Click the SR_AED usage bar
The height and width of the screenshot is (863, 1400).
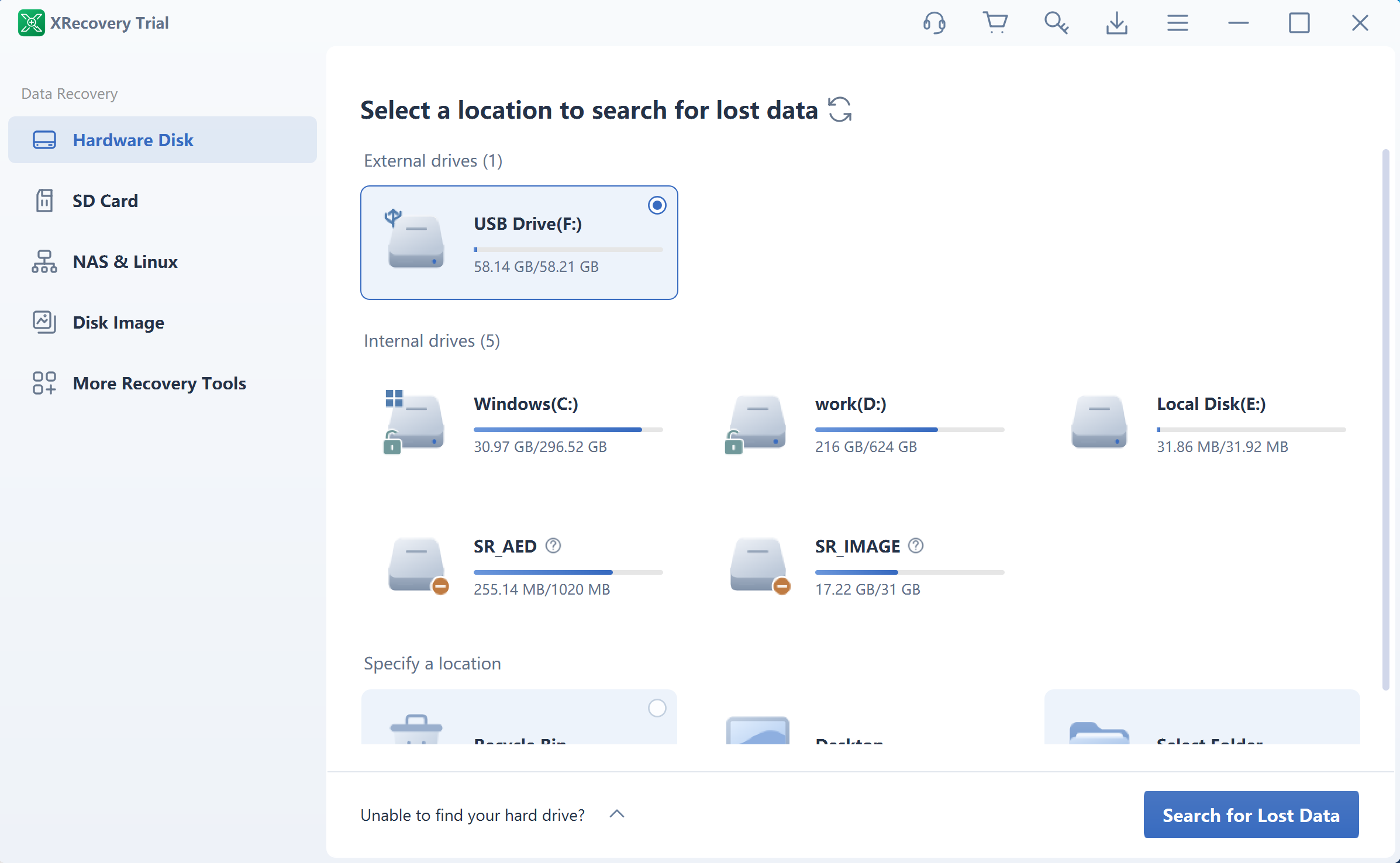568,572
